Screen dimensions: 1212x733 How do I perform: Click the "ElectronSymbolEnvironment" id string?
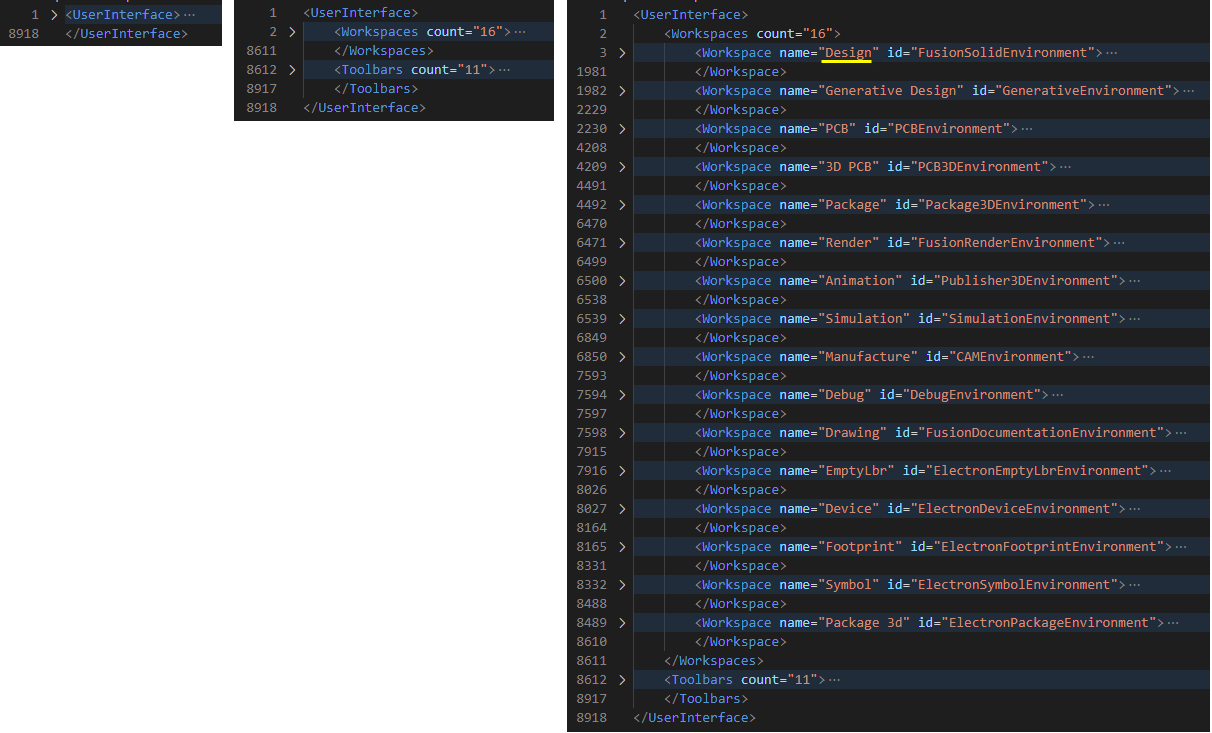point(1016,584)
